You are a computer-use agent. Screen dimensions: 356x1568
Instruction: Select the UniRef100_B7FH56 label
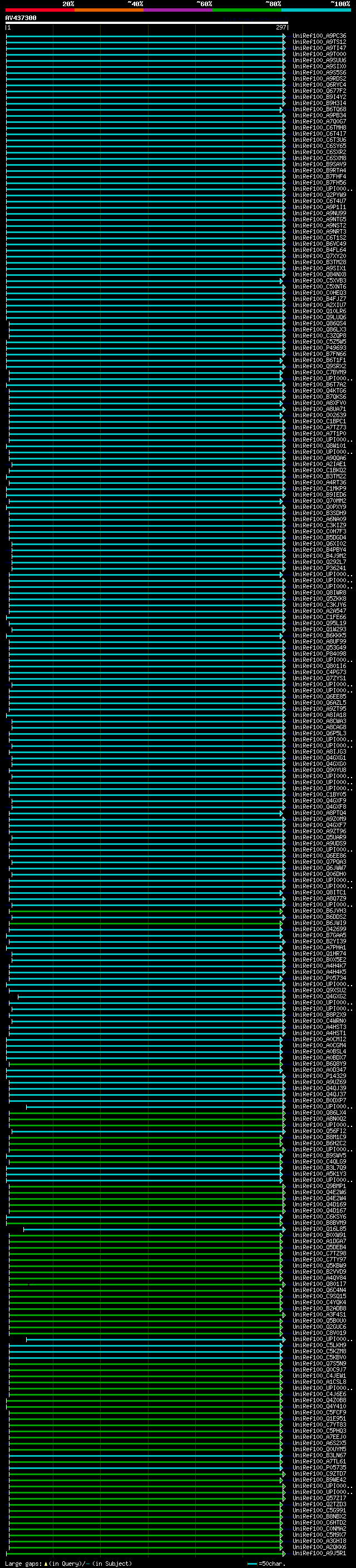[319, 182]
